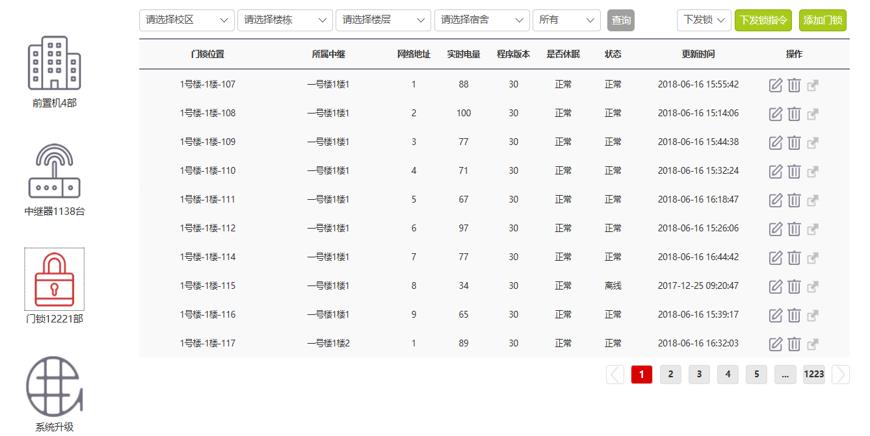
Task: Jump to last page 1223
Action: (x=814, y=374)
